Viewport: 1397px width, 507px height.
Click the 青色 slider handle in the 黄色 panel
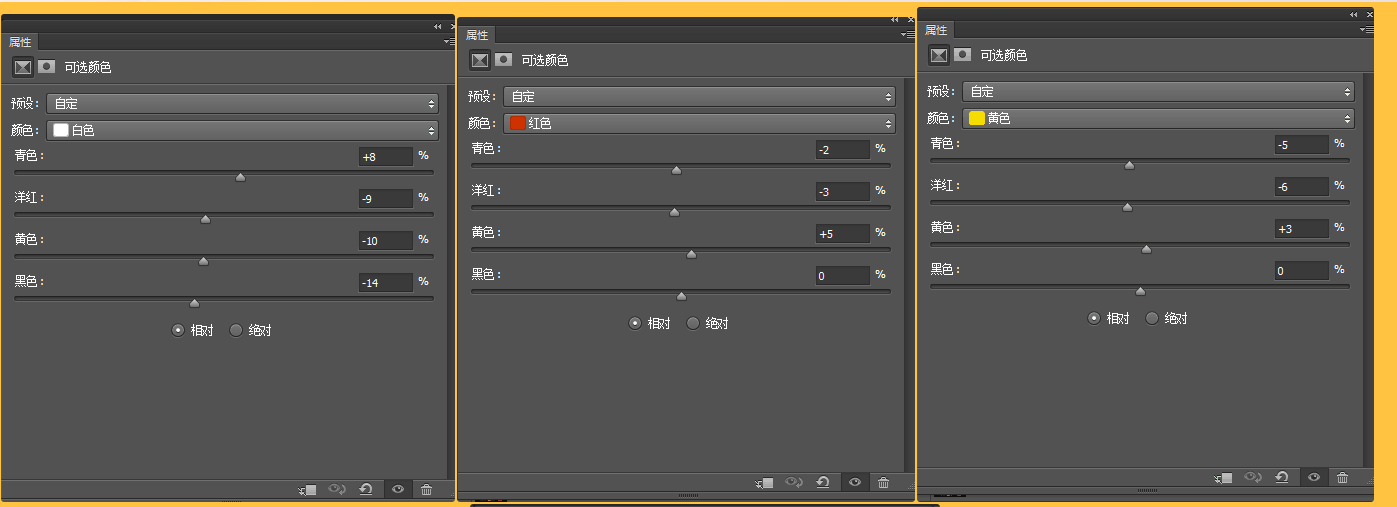click(x=1129, y=165)
